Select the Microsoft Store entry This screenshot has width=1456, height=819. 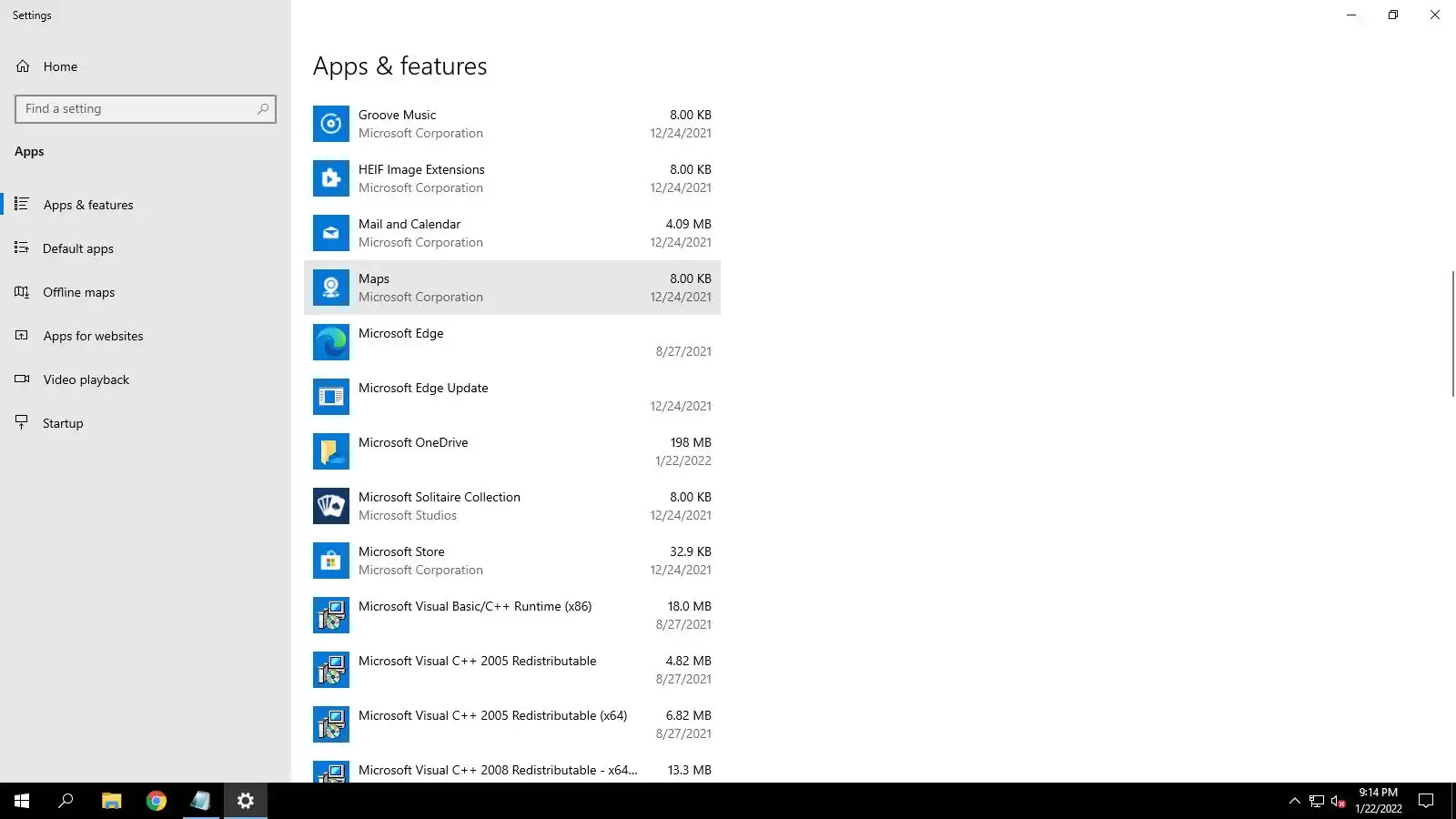[x=512, y=561]
